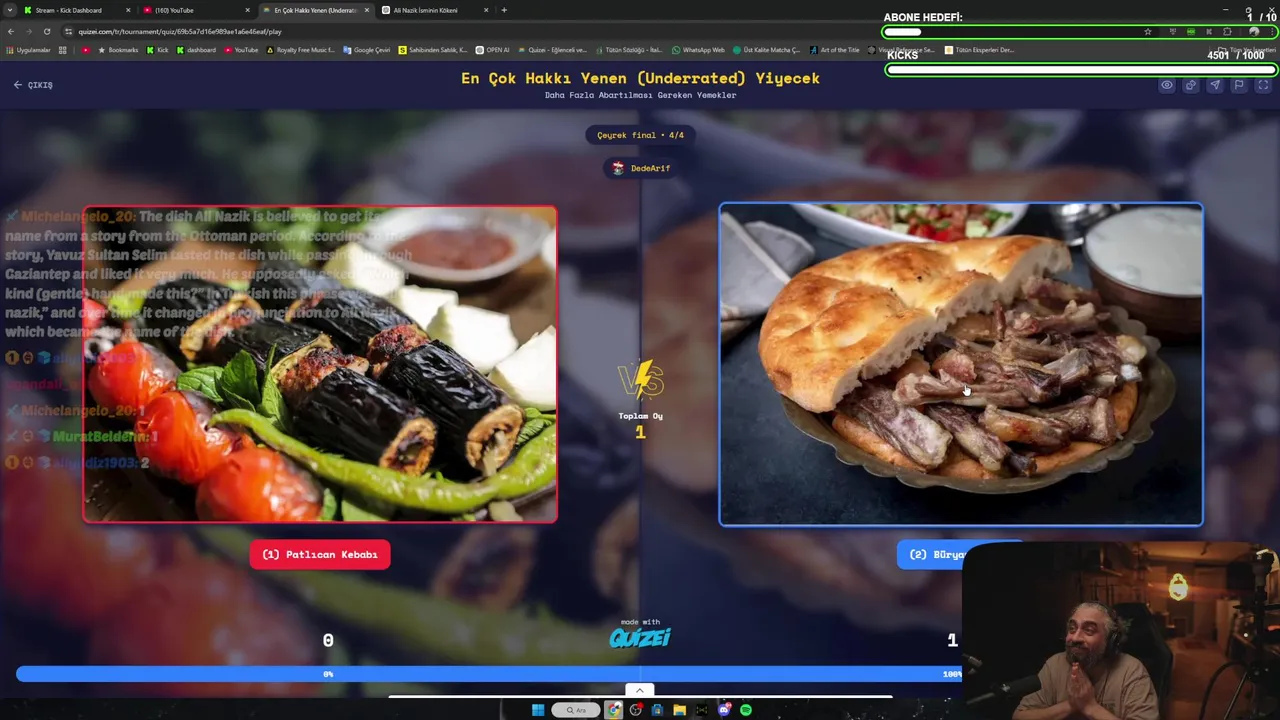Bookmark this page with star icon

tap(1148, 32)
